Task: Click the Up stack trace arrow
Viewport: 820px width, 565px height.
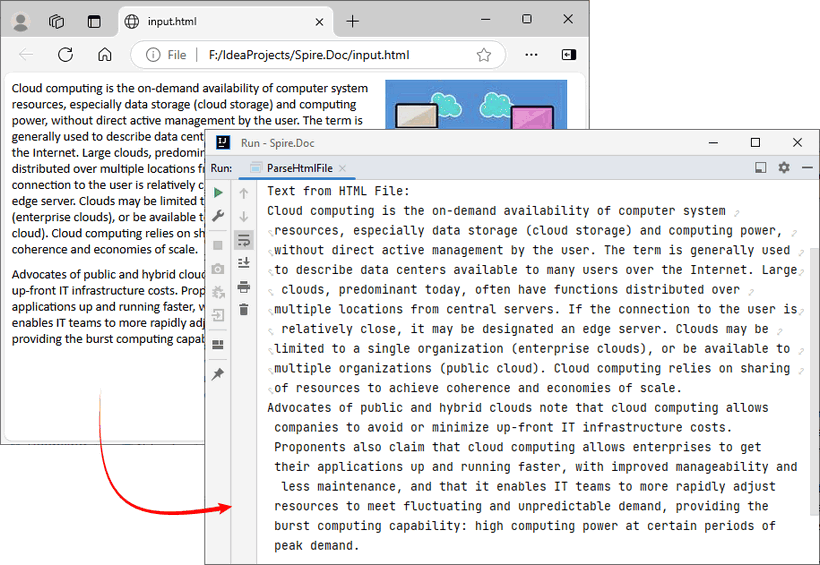Action: 244,193
